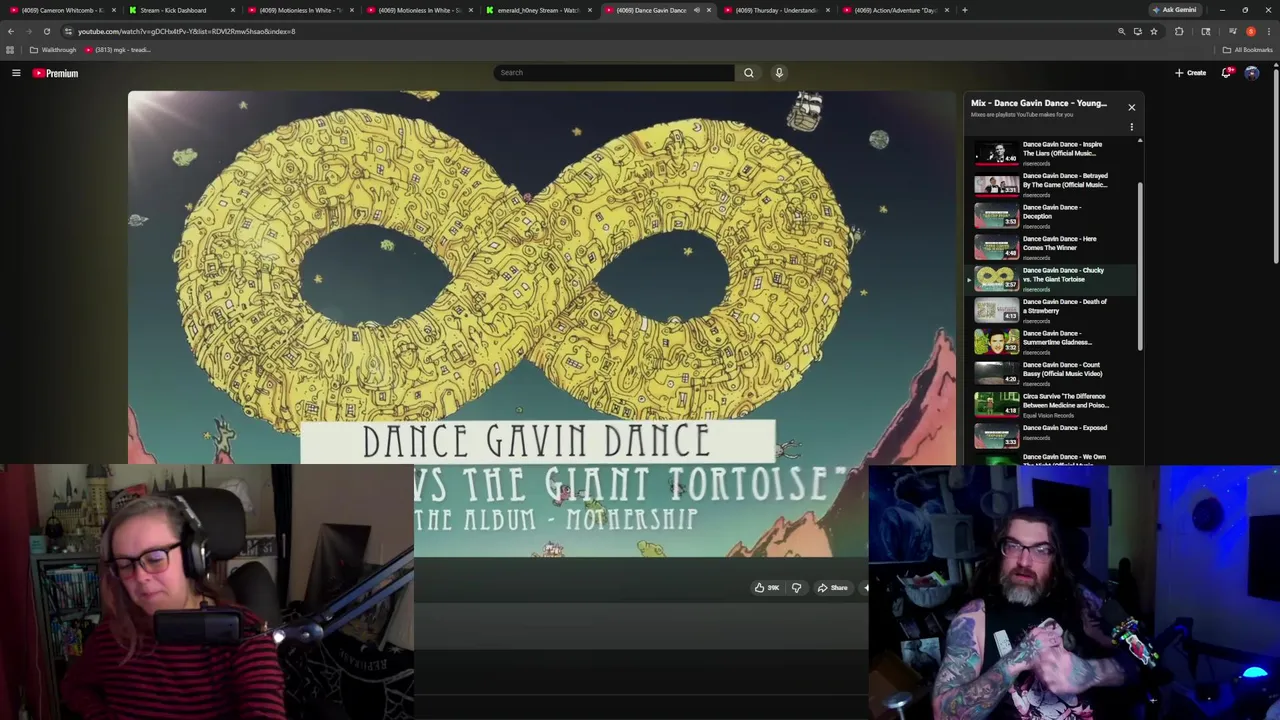Close the Cameron Whitcomb tab

point(113,10)
